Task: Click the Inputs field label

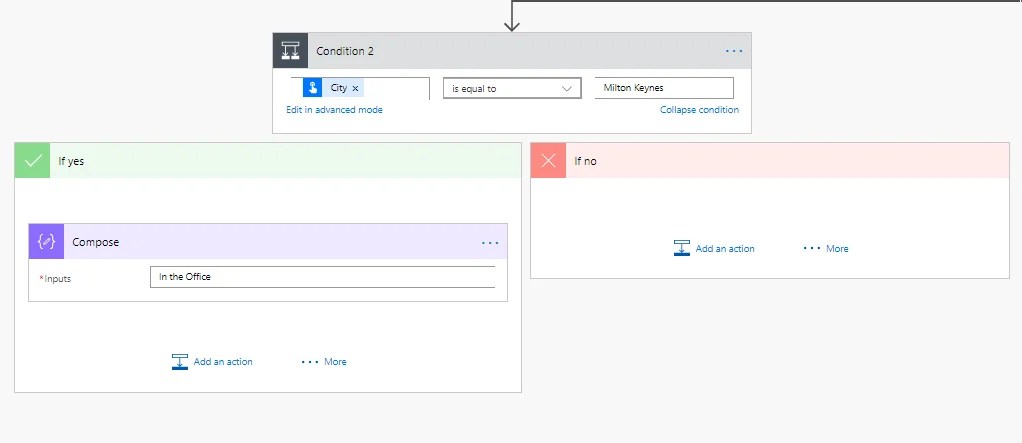Action: [57, 279]
